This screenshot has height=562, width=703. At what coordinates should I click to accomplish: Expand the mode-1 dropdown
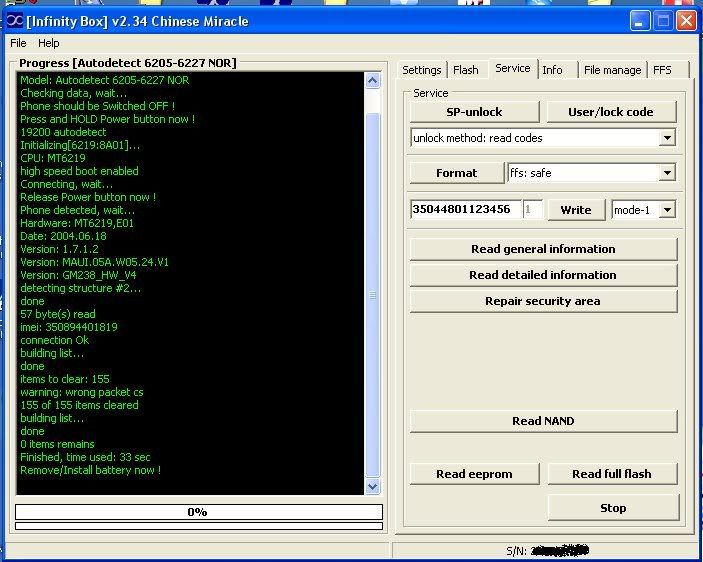(667, 210)
